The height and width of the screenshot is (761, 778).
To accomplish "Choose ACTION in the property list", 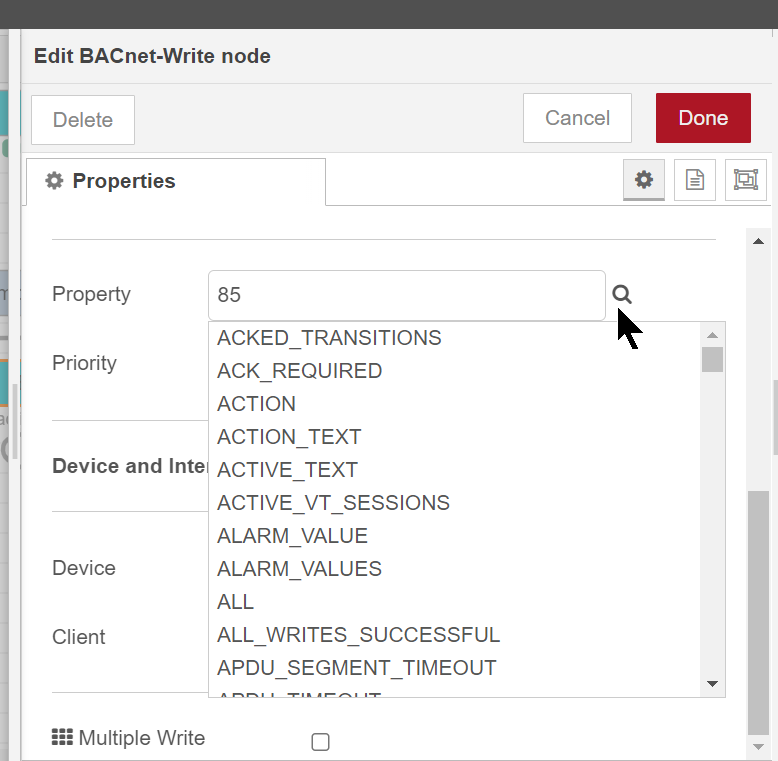I will click(x=454, y=404).
